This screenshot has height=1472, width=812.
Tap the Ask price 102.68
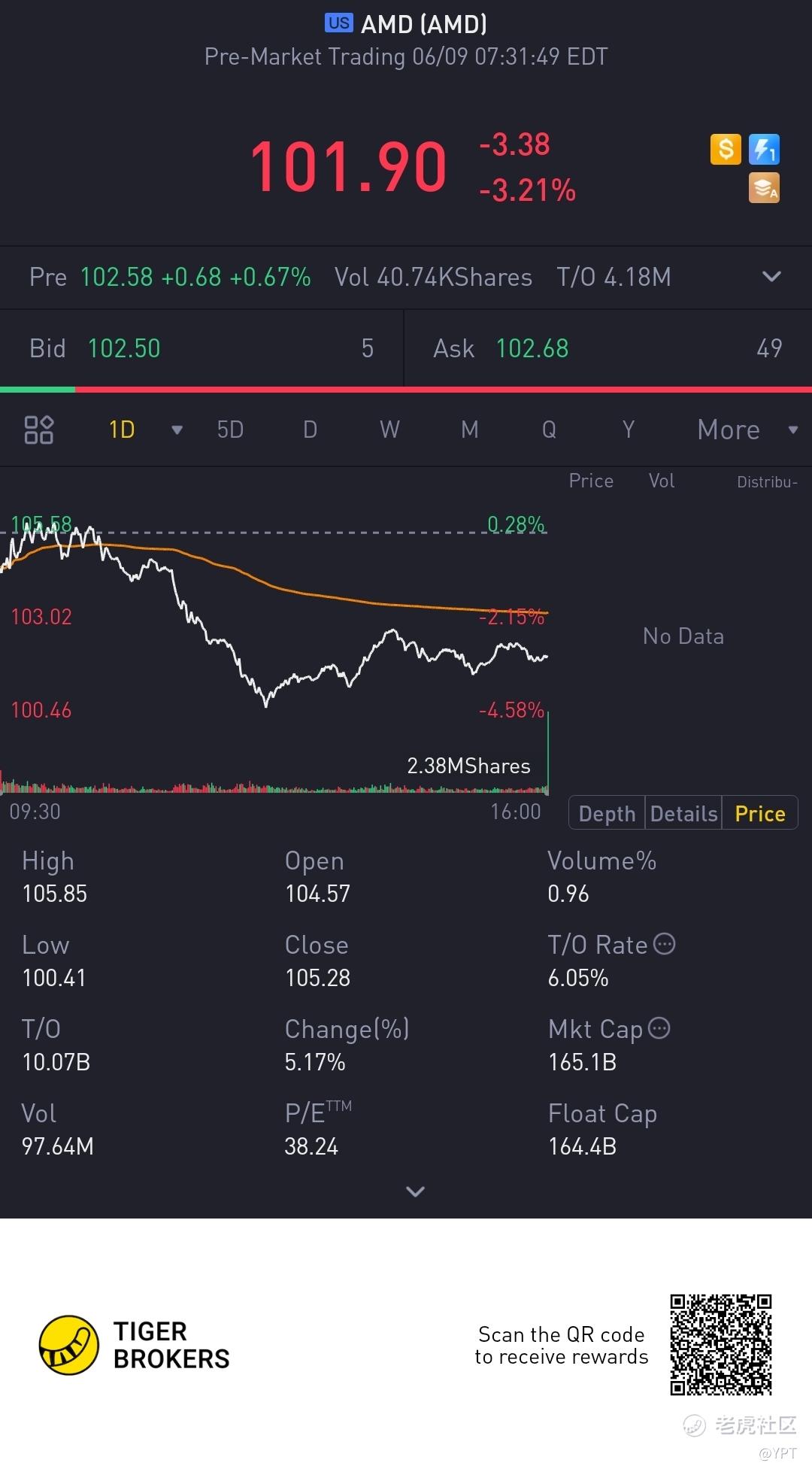[x=532, y=348]
